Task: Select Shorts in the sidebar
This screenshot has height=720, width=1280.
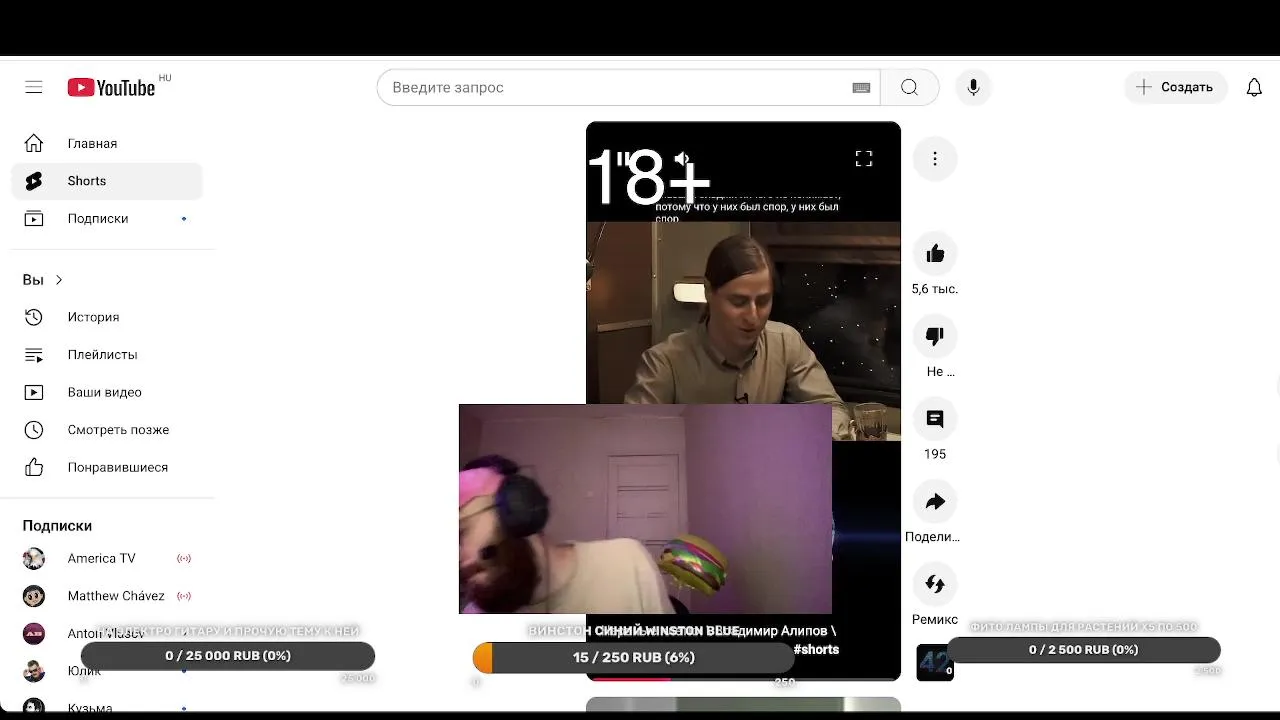Action: (107, 181)
